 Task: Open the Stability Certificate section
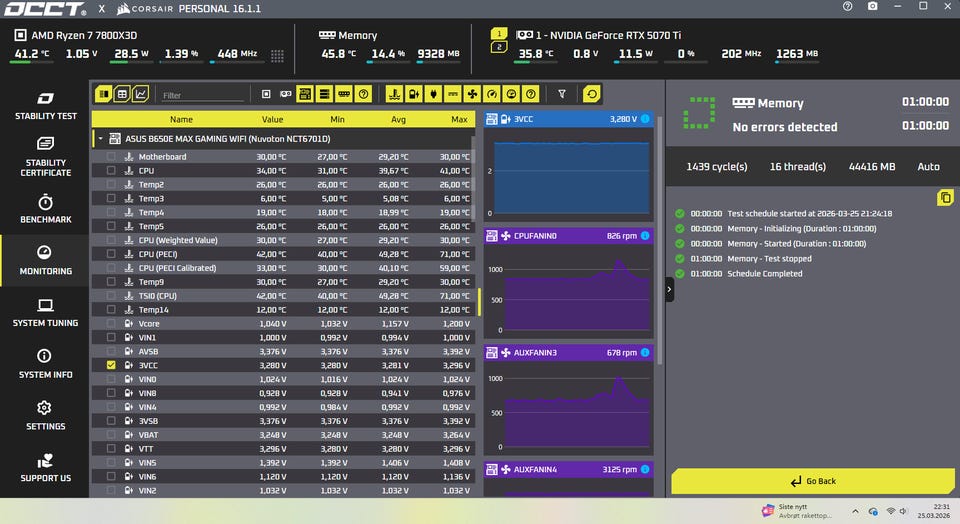pyautogui.click(x=45, y=157)
